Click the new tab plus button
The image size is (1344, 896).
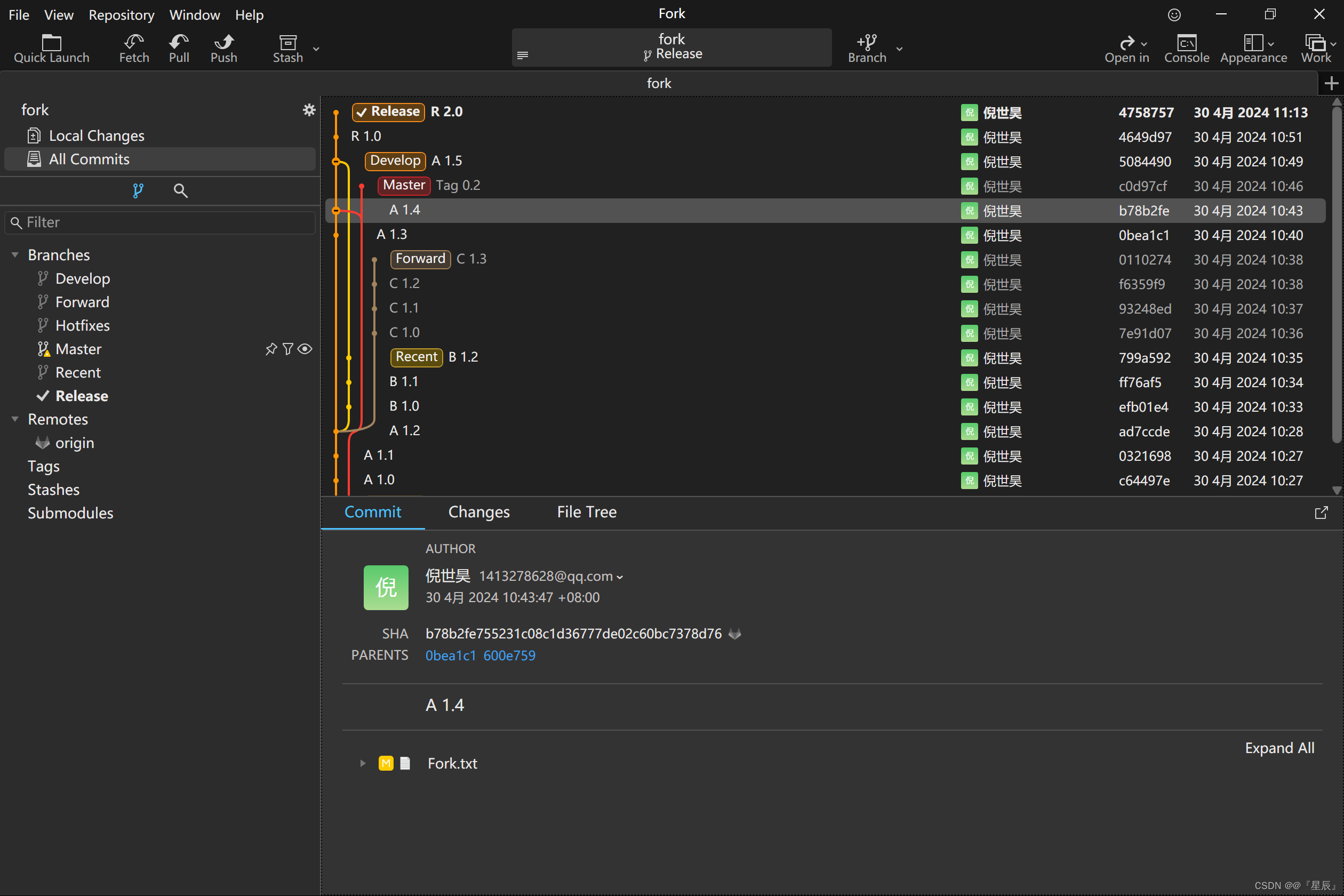[x=1331, y=83]
